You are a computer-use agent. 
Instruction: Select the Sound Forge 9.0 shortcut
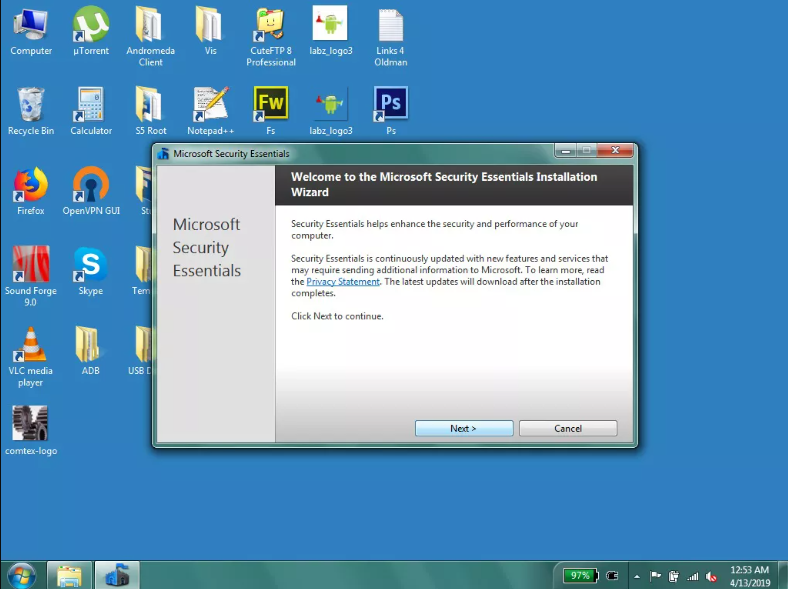(31, 277)
